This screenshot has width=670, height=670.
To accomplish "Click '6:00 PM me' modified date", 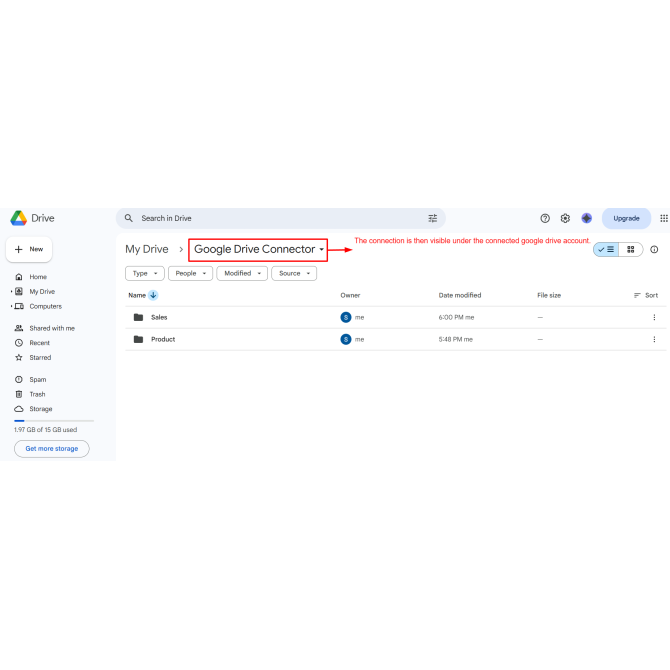I will coord(456,317).
